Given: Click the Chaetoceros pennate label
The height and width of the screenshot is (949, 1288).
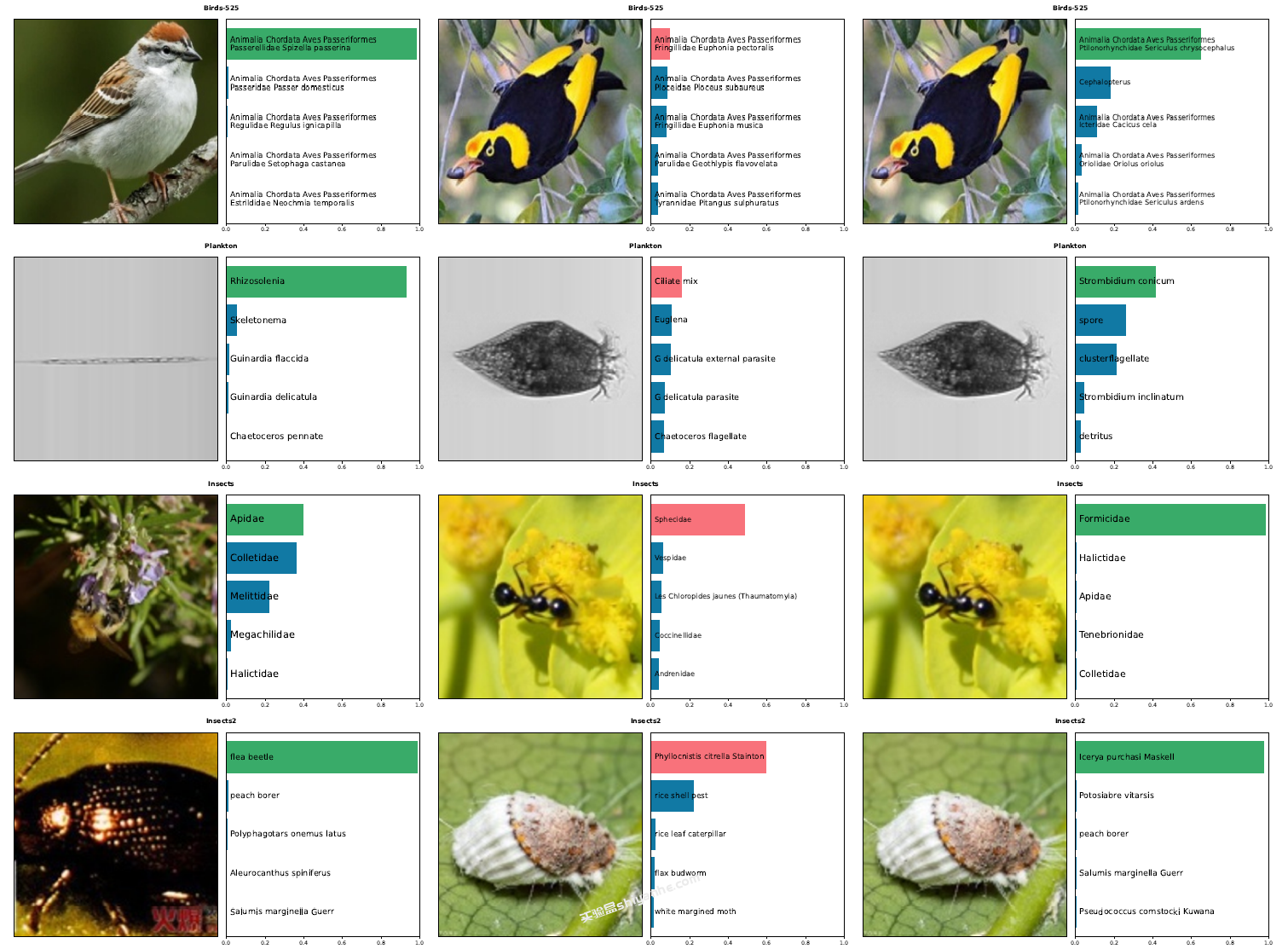Looking at the screenshot, I should (276, 437).
